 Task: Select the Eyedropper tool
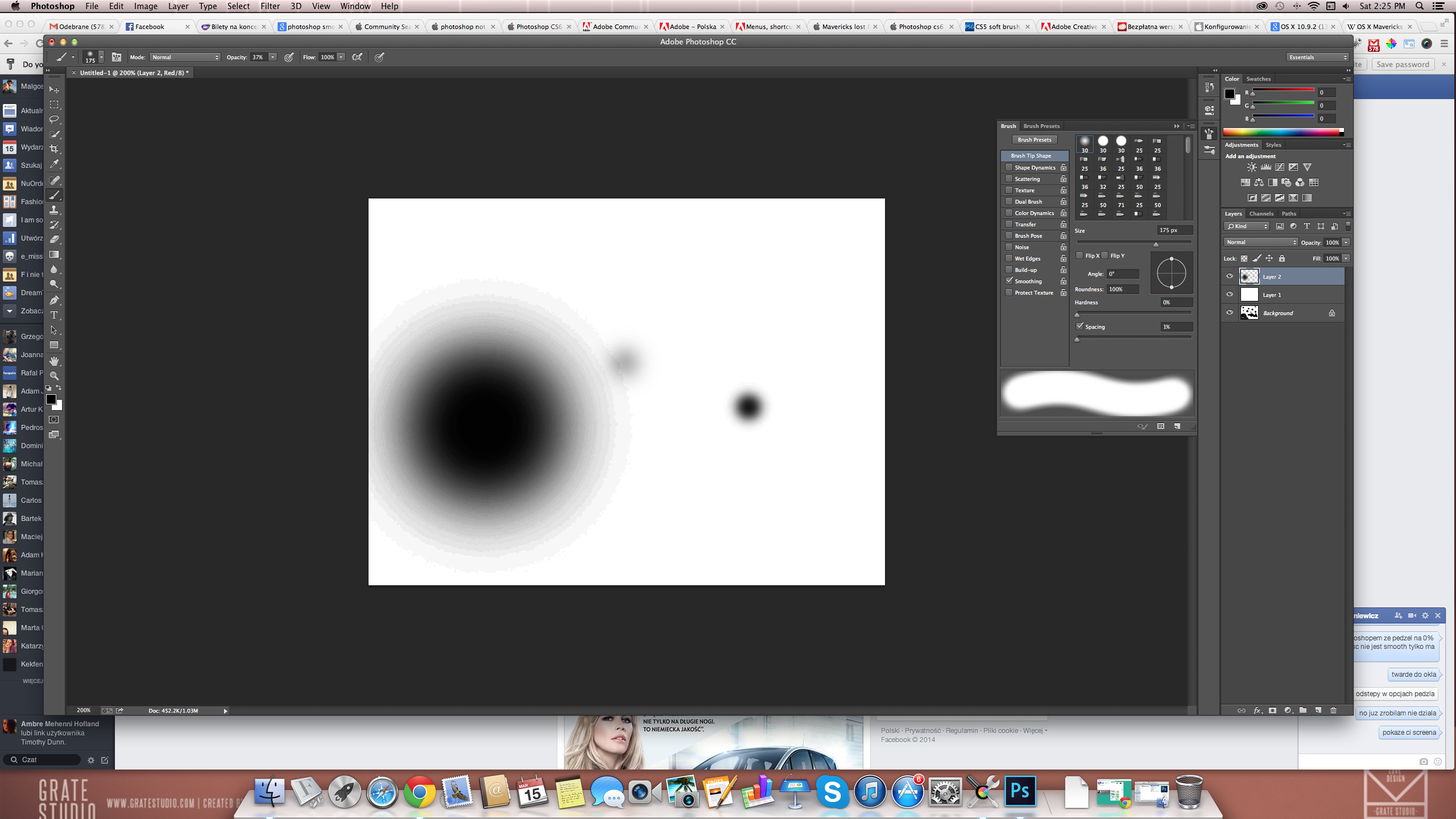(54, 164)
